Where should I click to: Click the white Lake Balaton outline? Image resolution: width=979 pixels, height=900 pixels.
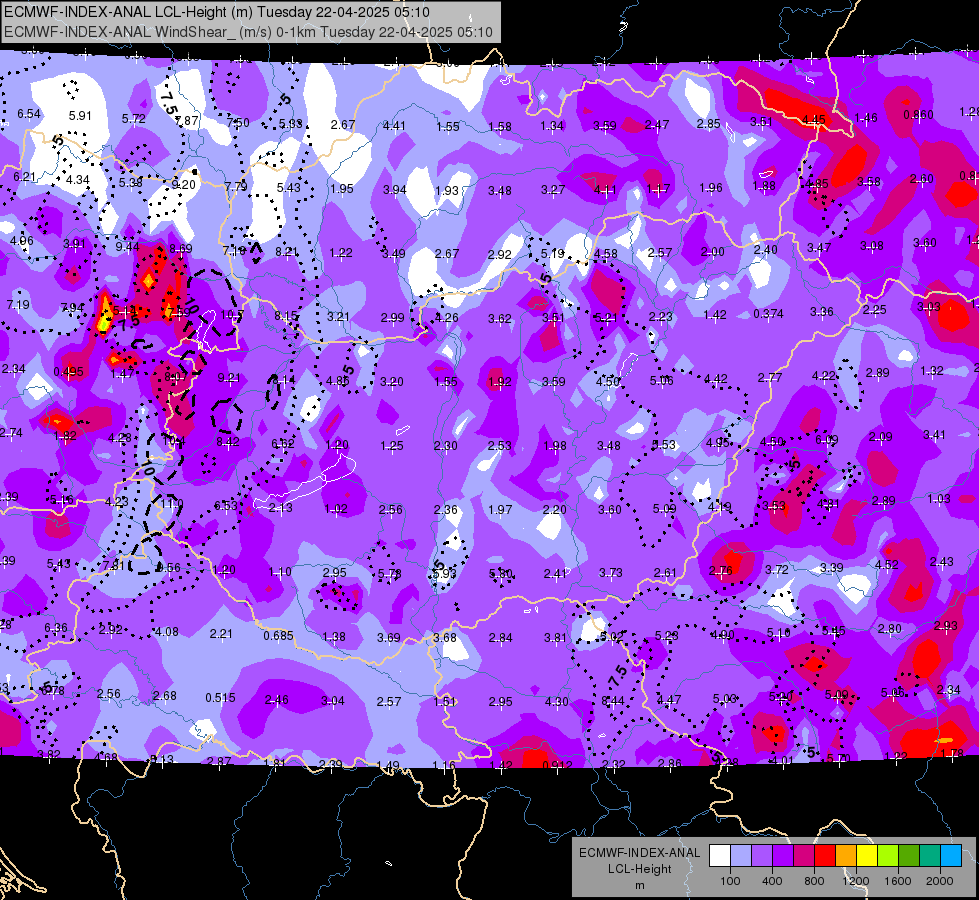point(305,482)
